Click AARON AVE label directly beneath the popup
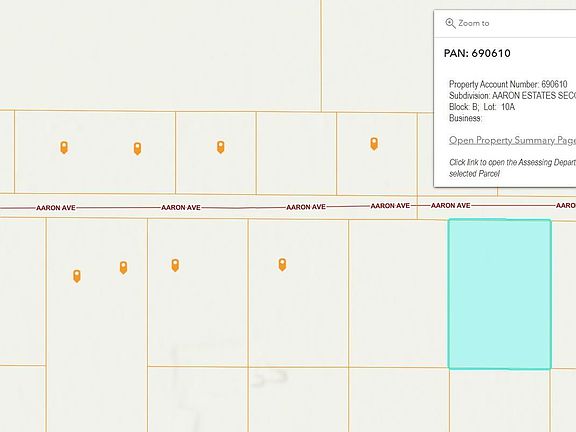Screen dimensions: 576x432 click(450, 205)
